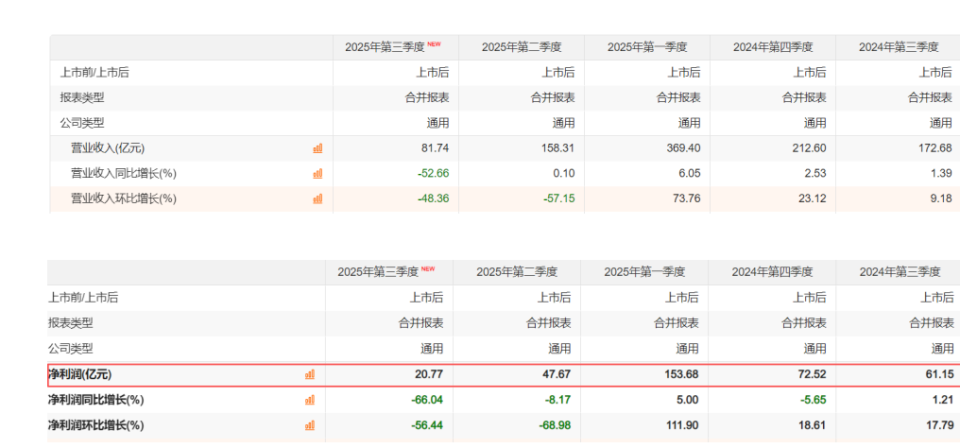Screen dimensions: 960x448
Task: Click the 报表类型 label in the revenue table
Action: 82,97
